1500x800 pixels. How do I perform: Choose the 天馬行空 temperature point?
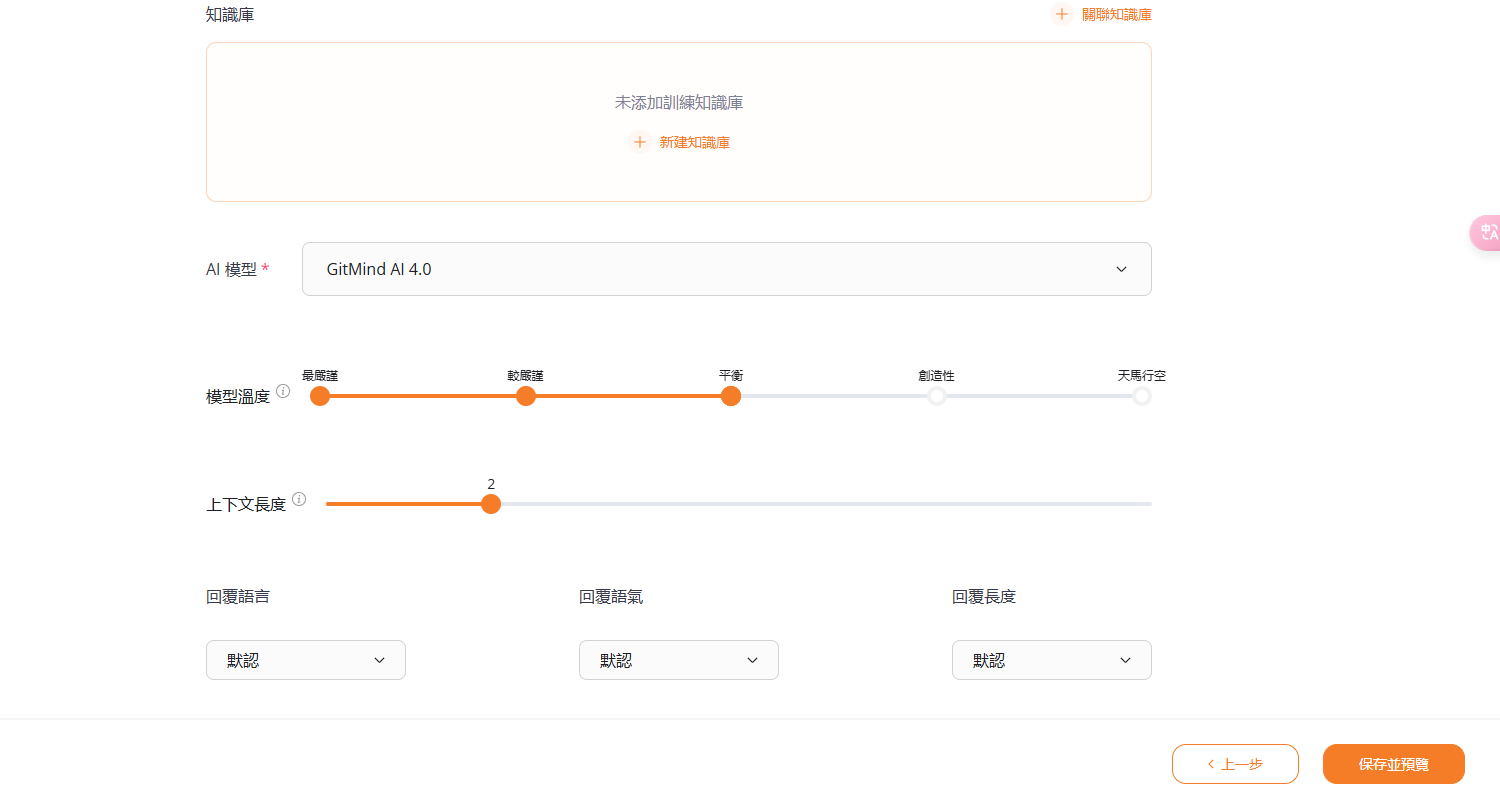1142,396
